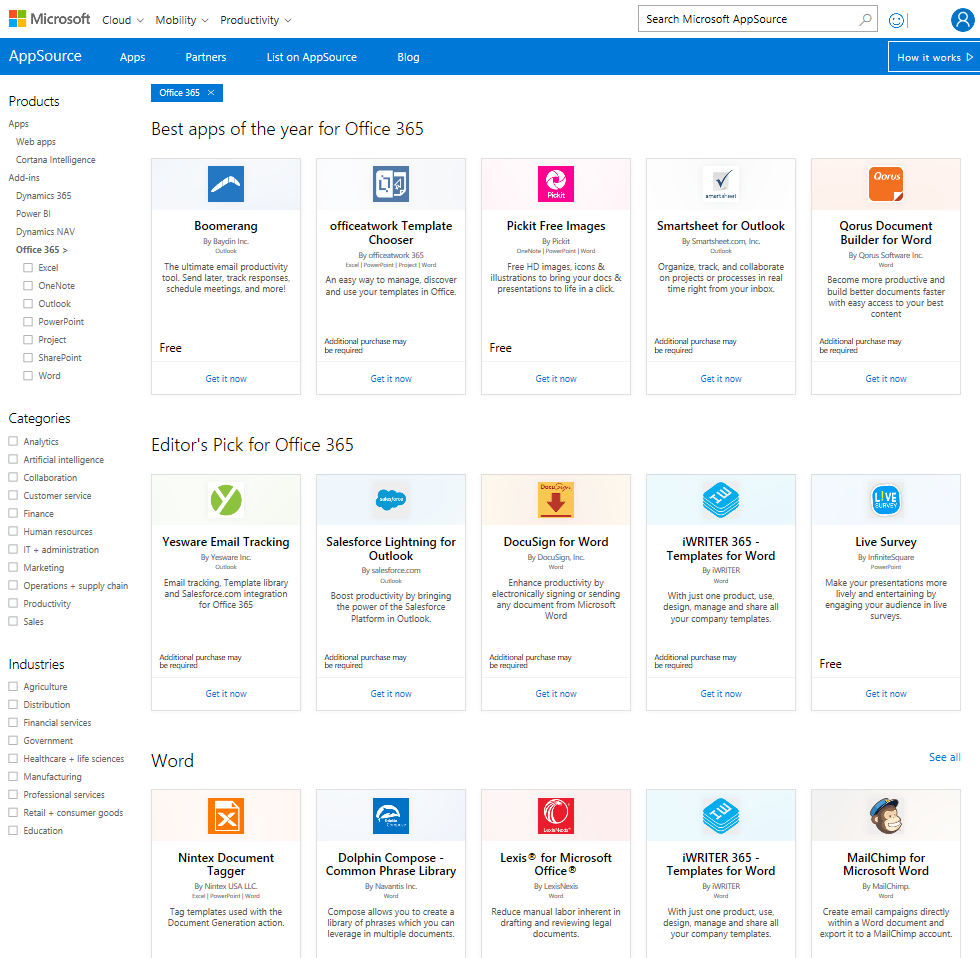Check the Word product checkbox

click(x=28, y=376)
